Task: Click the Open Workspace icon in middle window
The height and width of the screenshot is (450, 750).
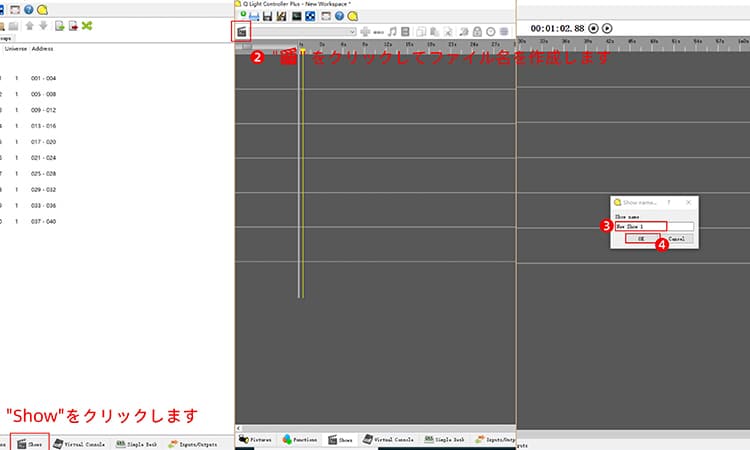Action: point(254,16)
